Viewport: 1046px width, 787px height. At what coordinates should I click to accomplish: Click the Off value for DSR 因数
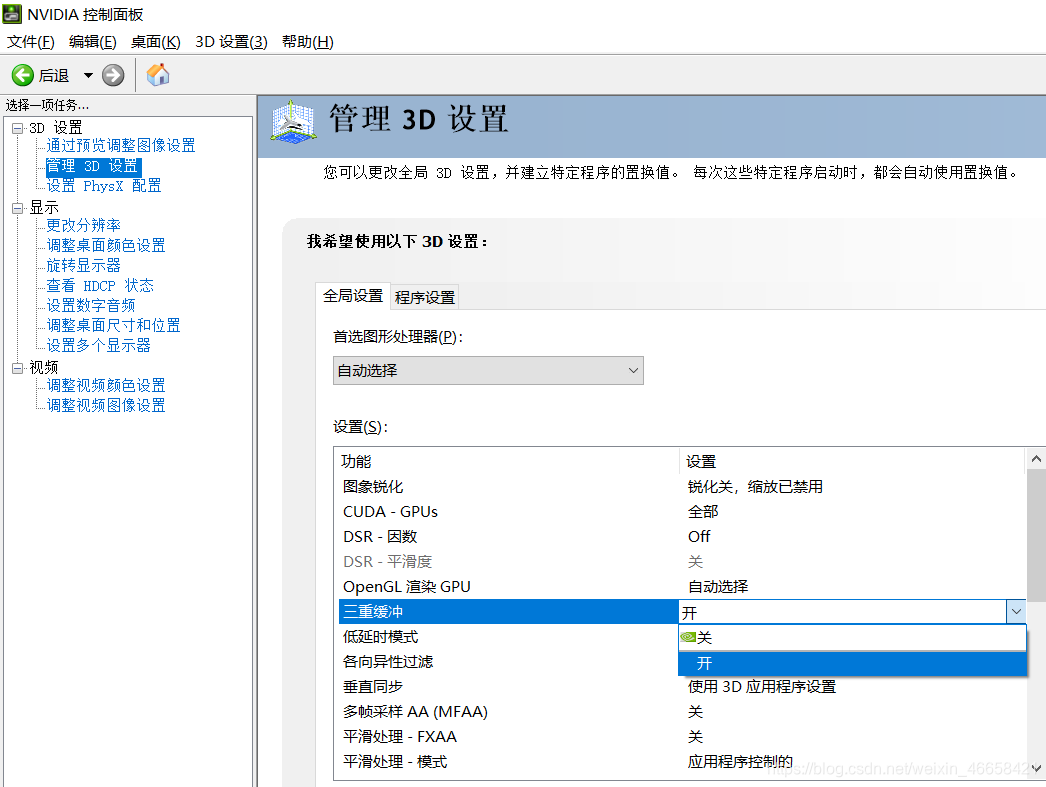(x=699, y=537)
